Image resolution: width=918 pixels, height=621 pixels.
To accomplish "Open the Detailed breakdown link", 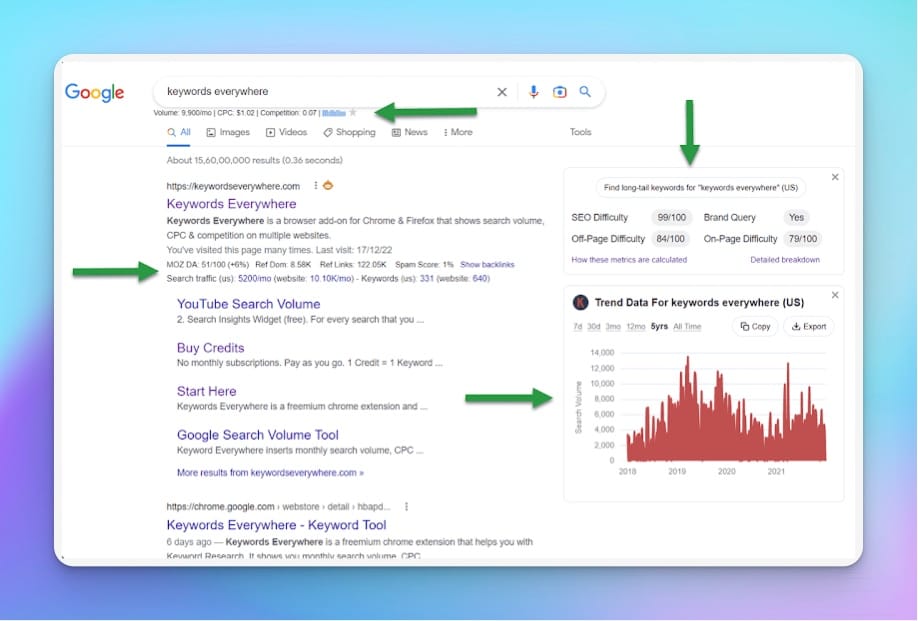I will point(785,259).
